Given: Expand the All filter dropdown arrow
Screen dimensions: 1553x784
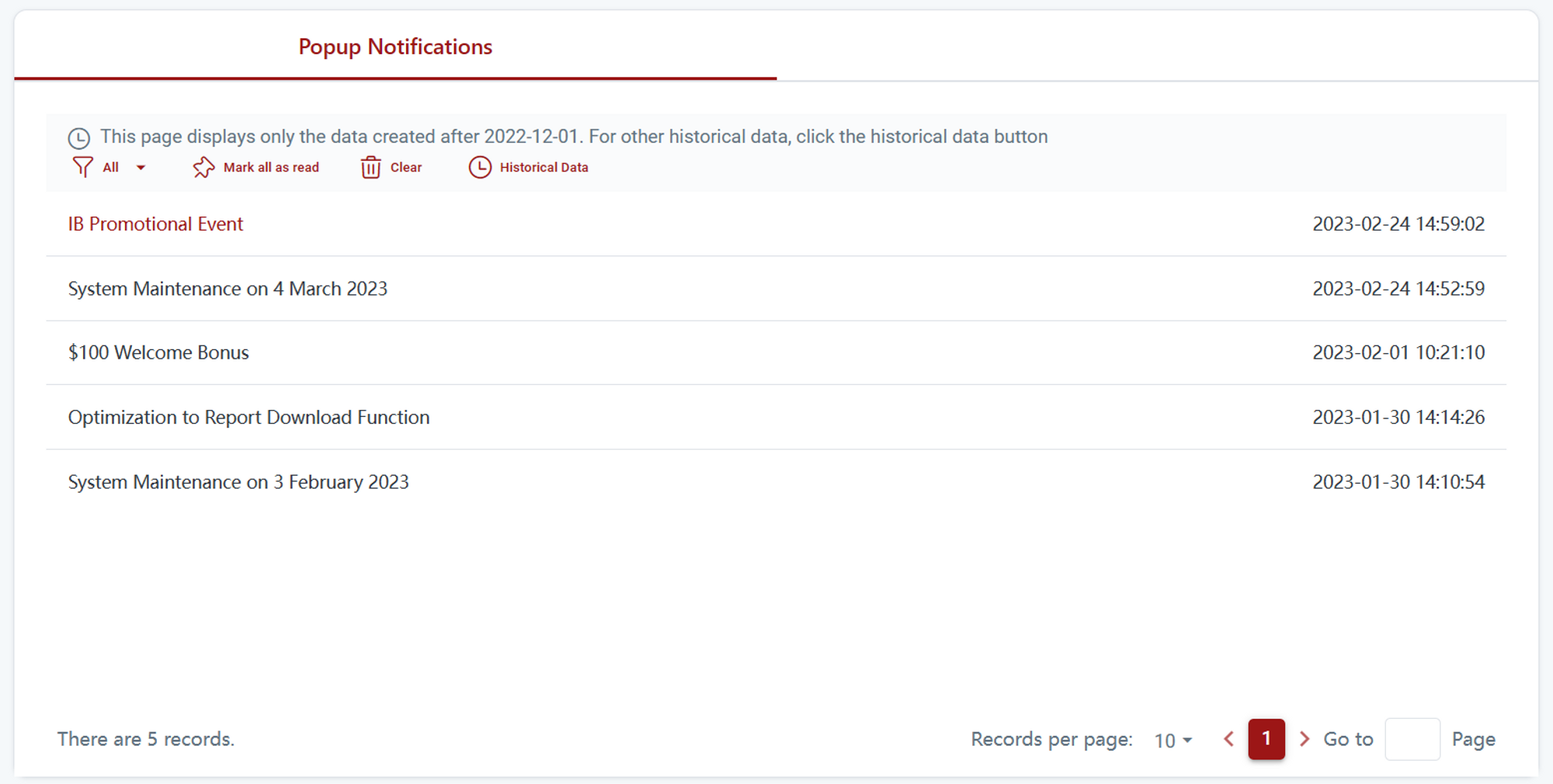Looking at the screenshot, I should coord(141,168).
